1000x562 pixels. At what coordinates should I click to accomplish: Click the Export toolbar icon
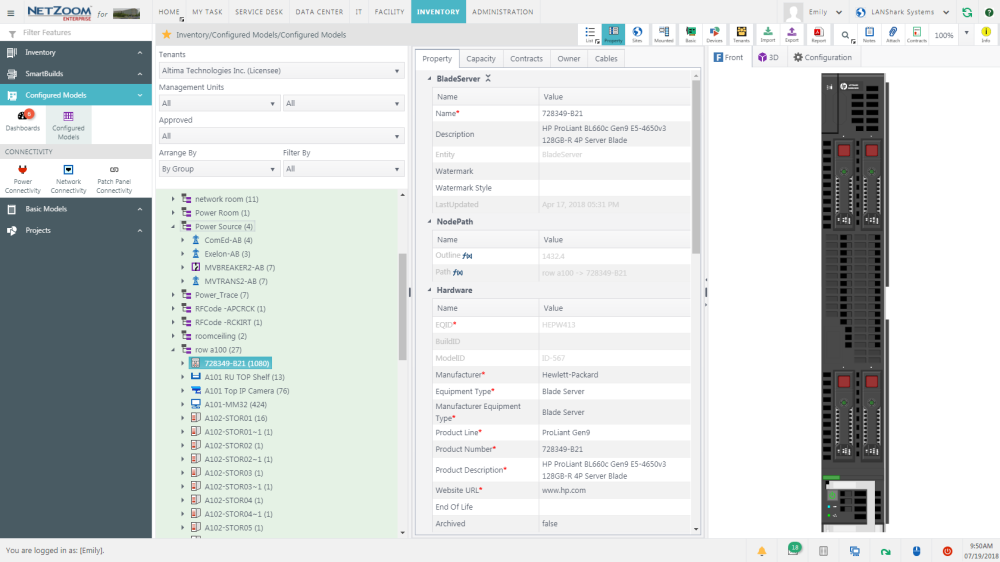792,35
